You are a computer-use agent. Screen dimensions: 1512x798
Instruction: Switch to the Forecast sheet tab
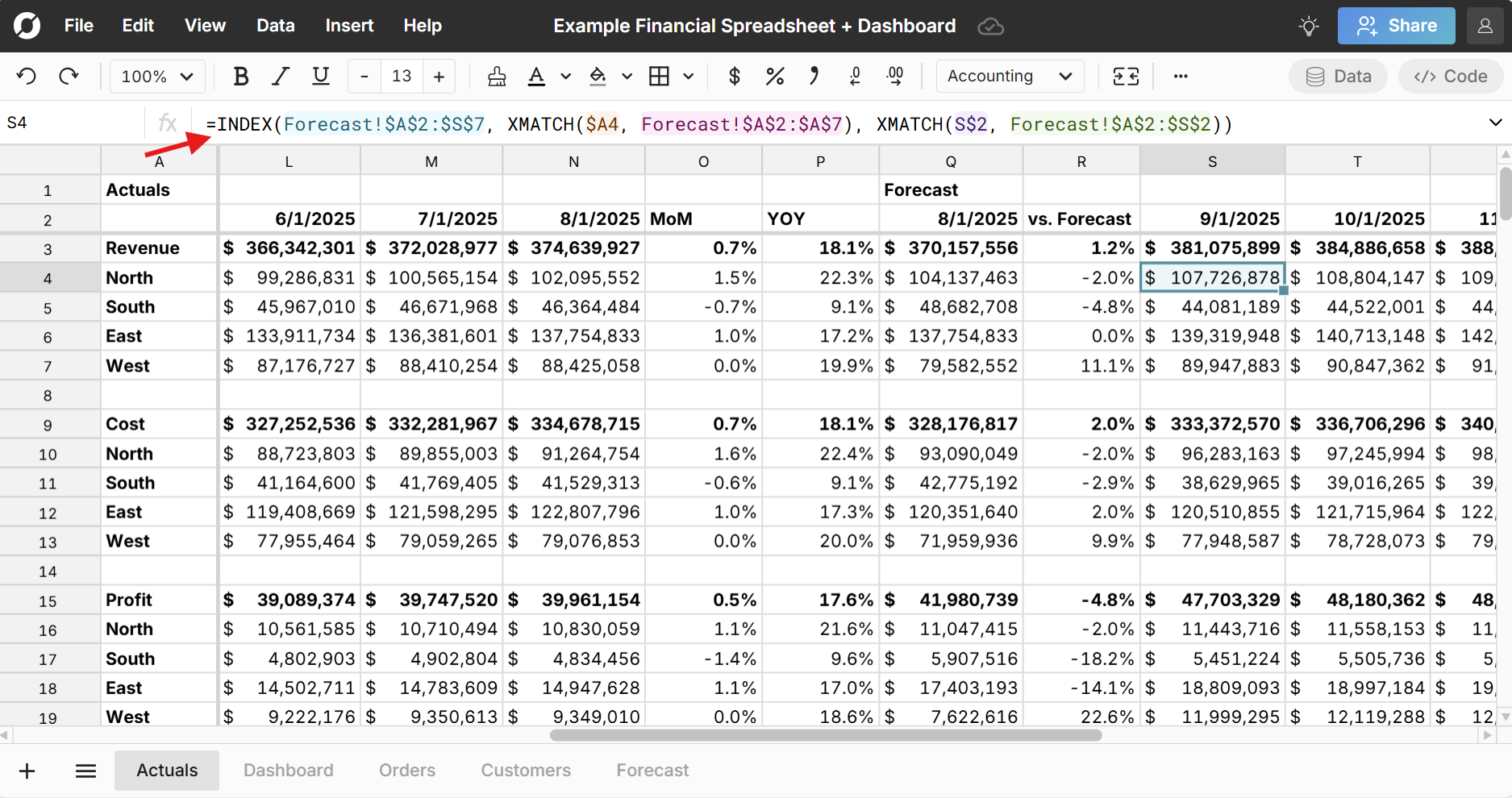[652, 771]
